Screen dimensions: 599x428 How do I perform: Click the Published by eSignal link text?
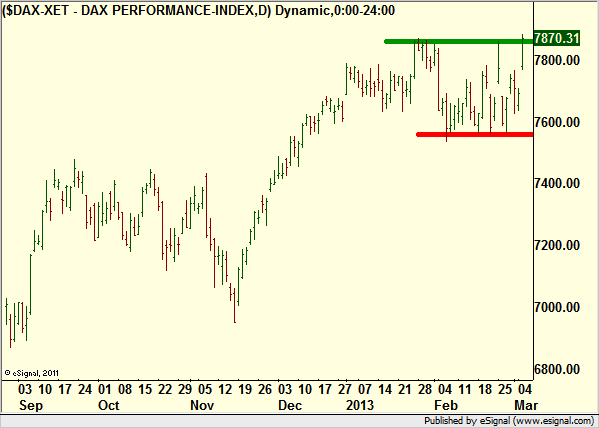click(510, 421)
